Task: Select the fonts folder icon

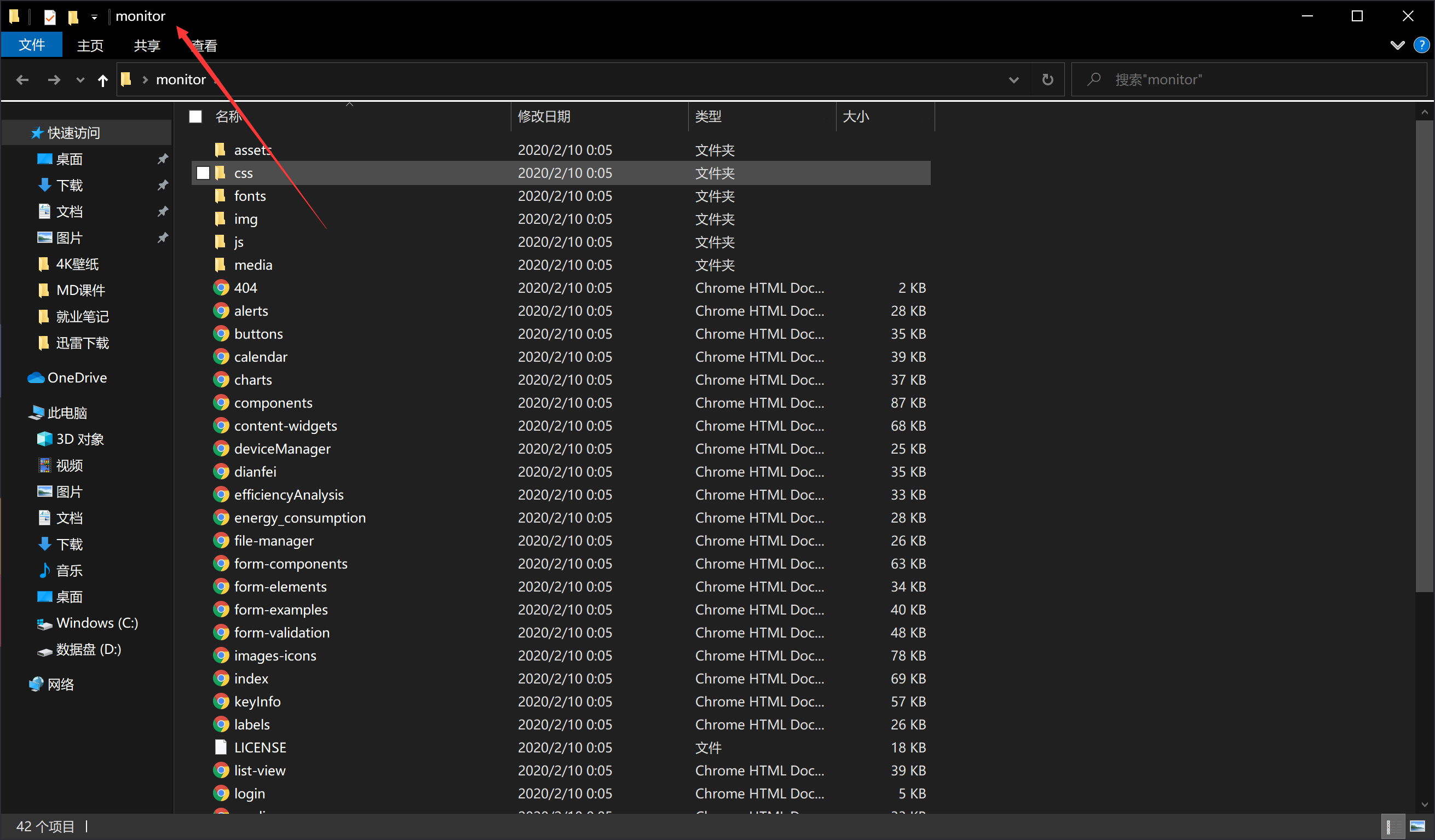Action: [x=221, y=196]
